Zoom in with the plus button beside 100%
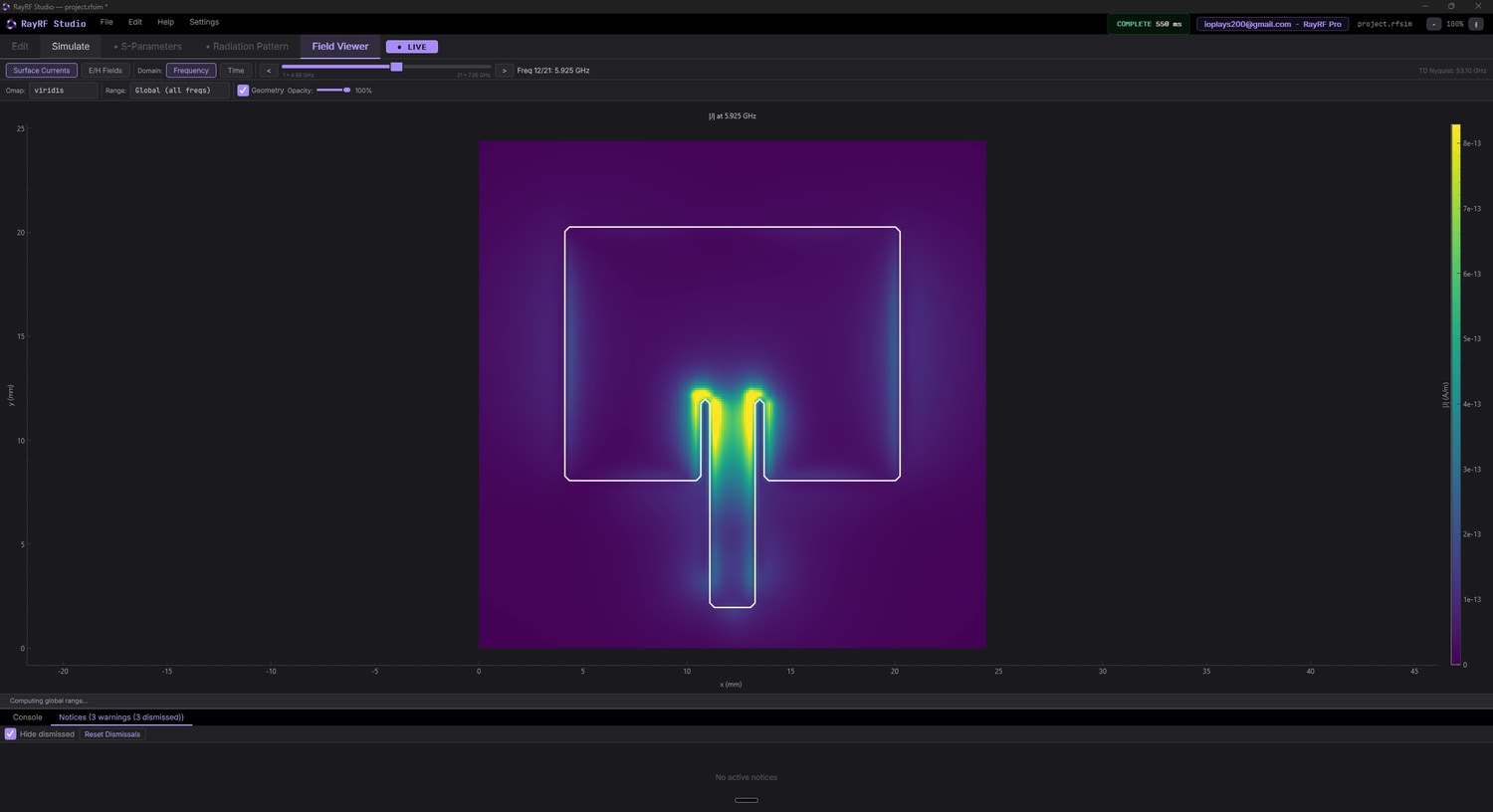 coord(1476,24)
